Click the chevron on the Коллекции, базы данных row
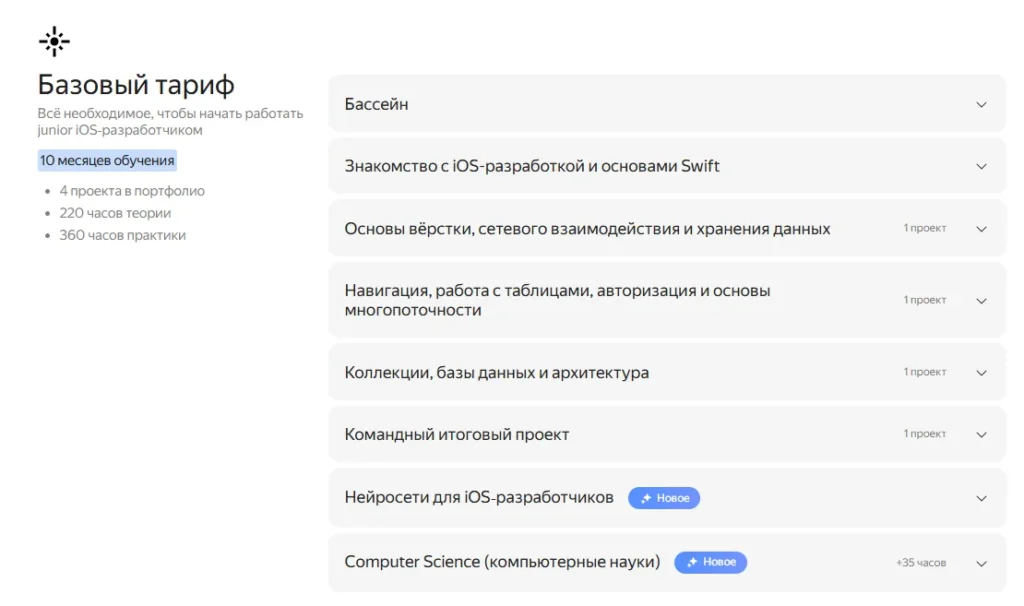 tap(981, 371)
